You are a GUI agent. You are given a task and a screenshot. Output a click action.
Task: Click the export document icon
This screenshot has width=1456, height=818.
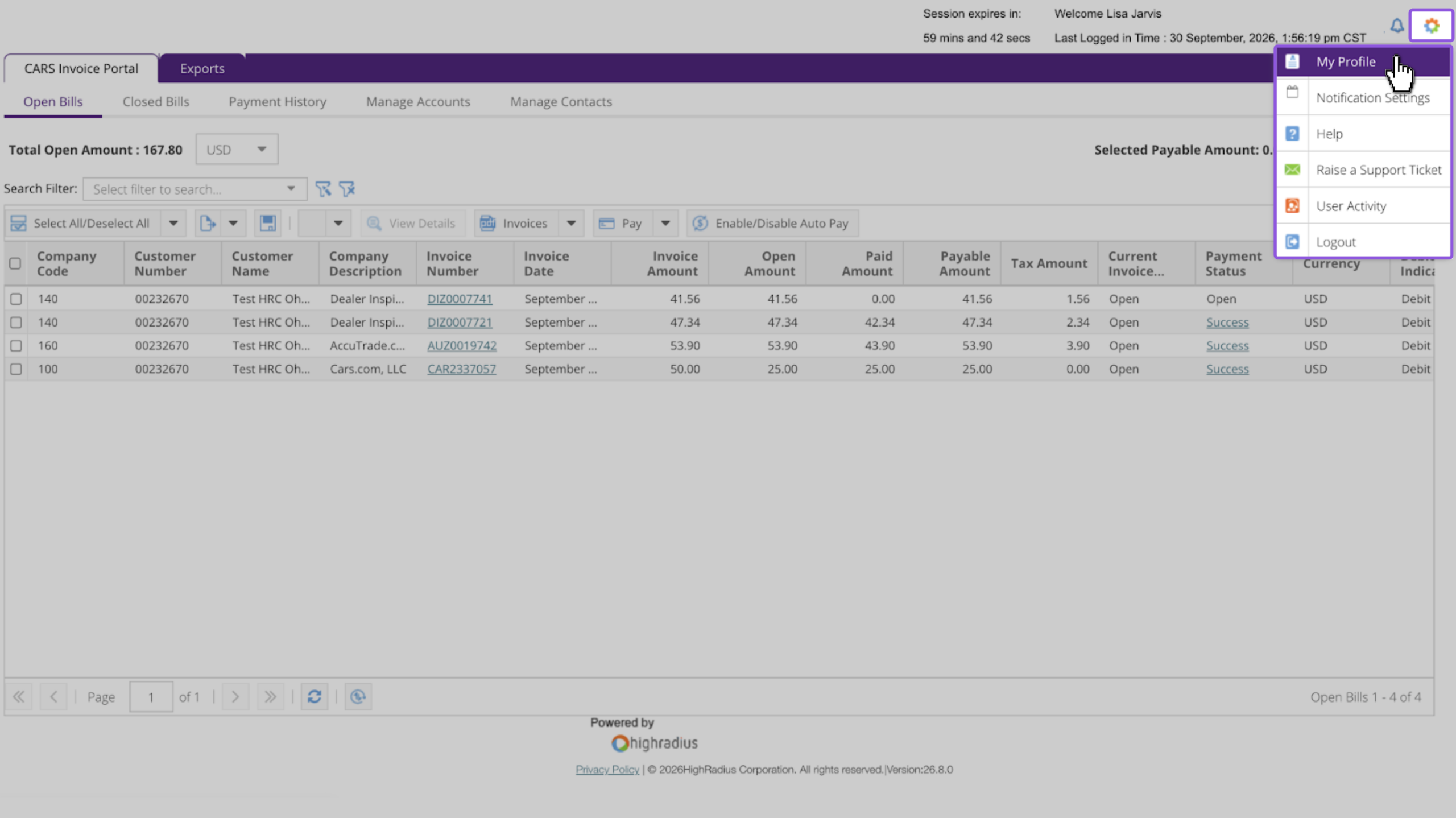click(x=208, y=223)
